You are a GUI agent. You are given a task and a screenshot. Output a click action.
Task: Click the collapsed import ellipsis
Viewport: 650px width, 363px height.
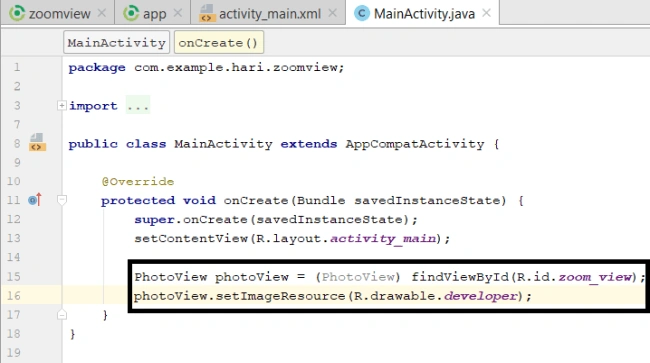pos(138,106)
